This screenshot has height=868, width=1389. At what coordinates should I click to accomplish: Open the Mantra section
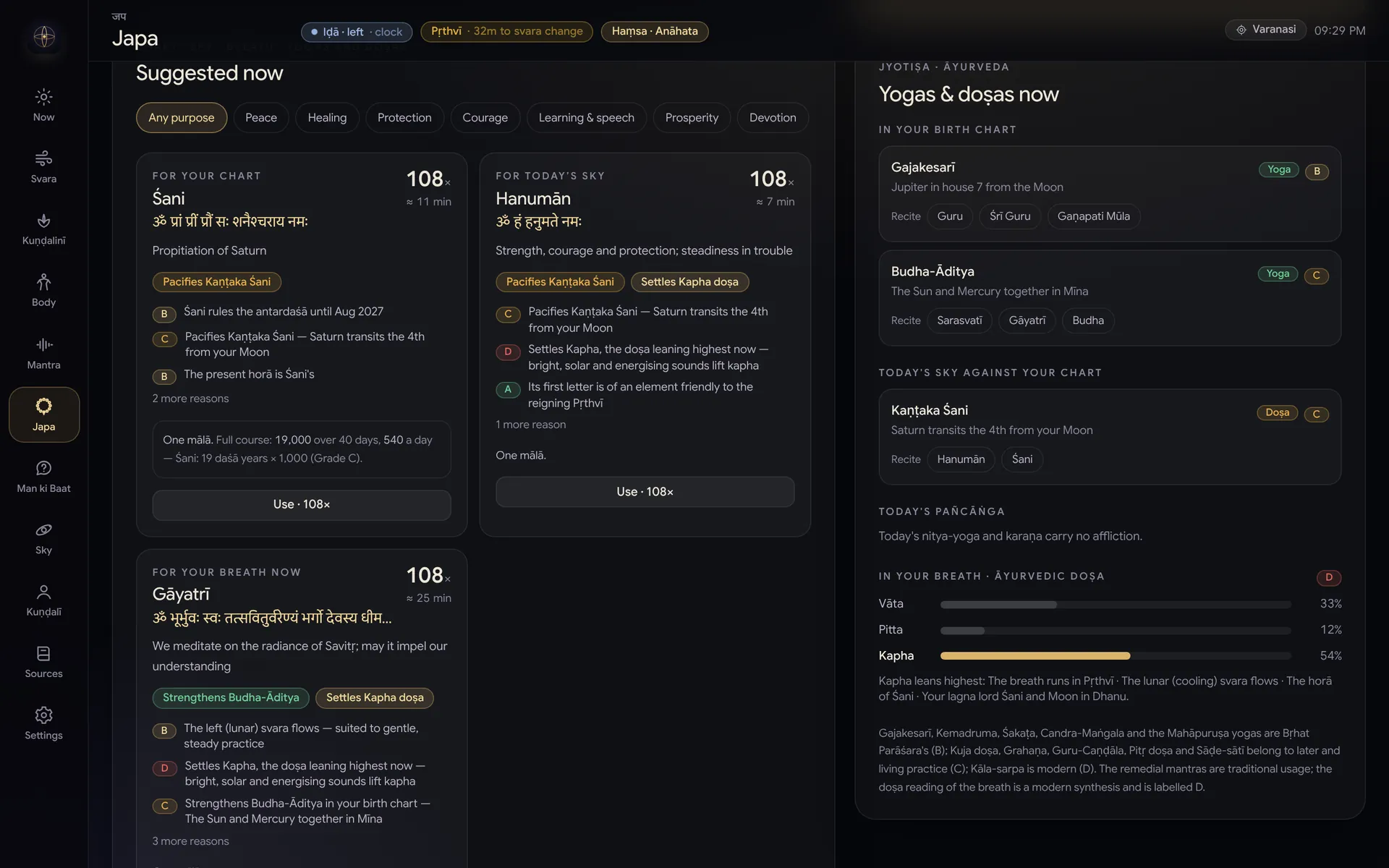[x=43, y=353]
